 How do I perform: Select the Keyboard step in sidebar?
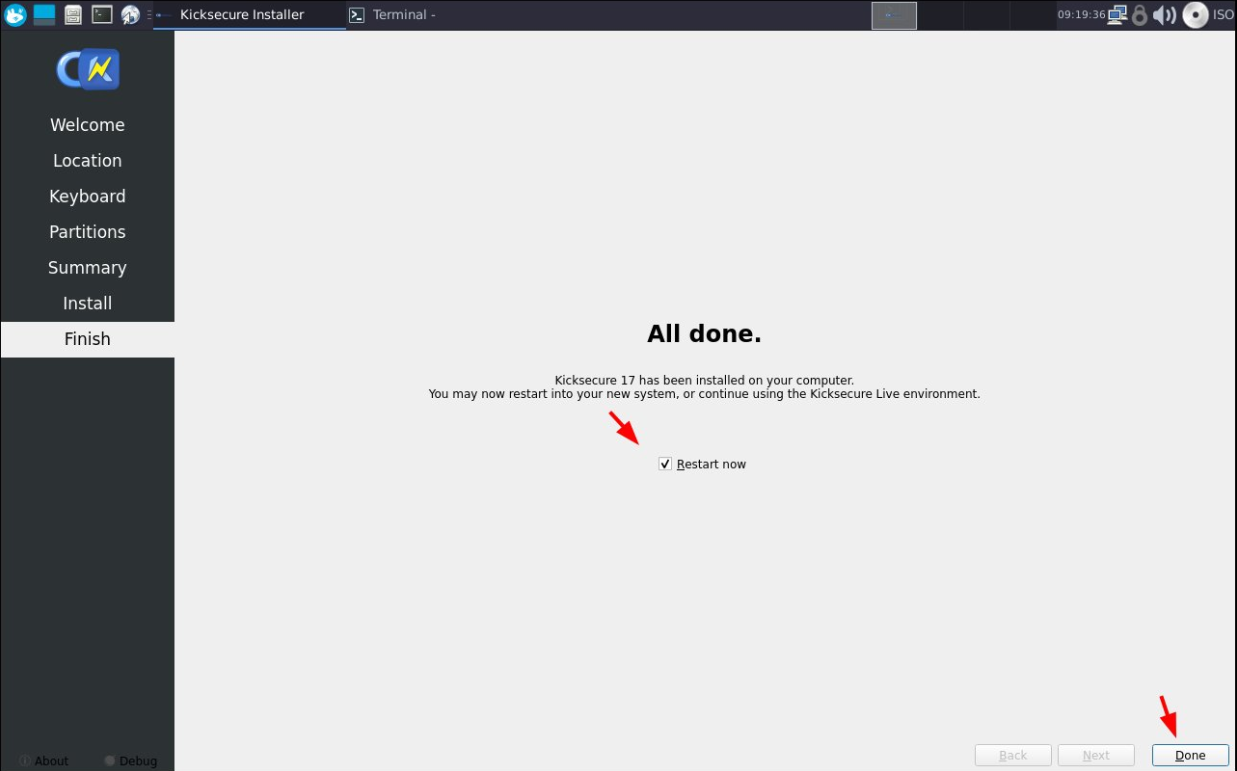[87, 196]
